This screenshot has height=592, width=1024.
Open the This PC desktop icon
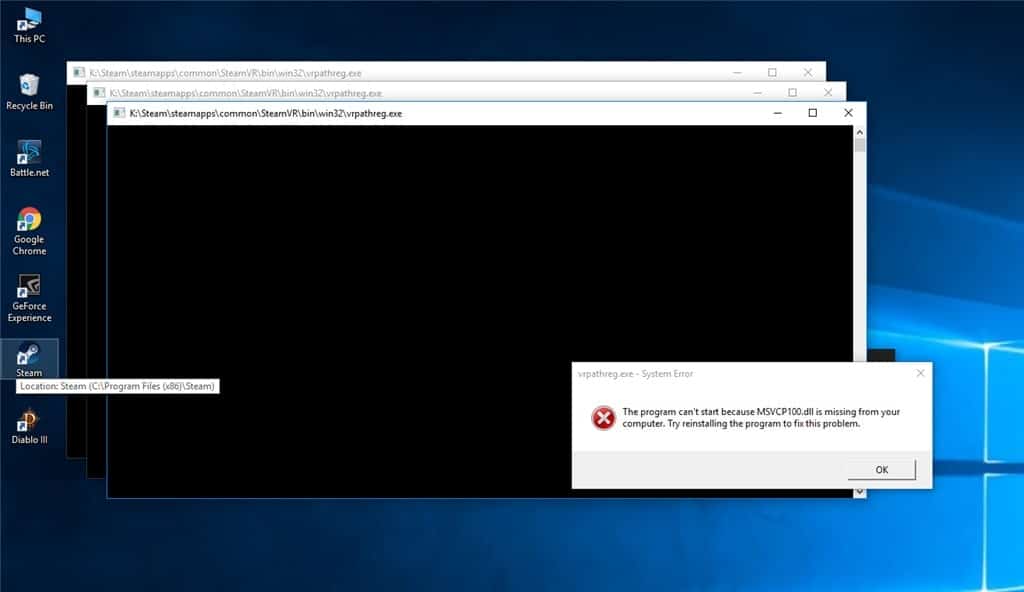[29, 26]
